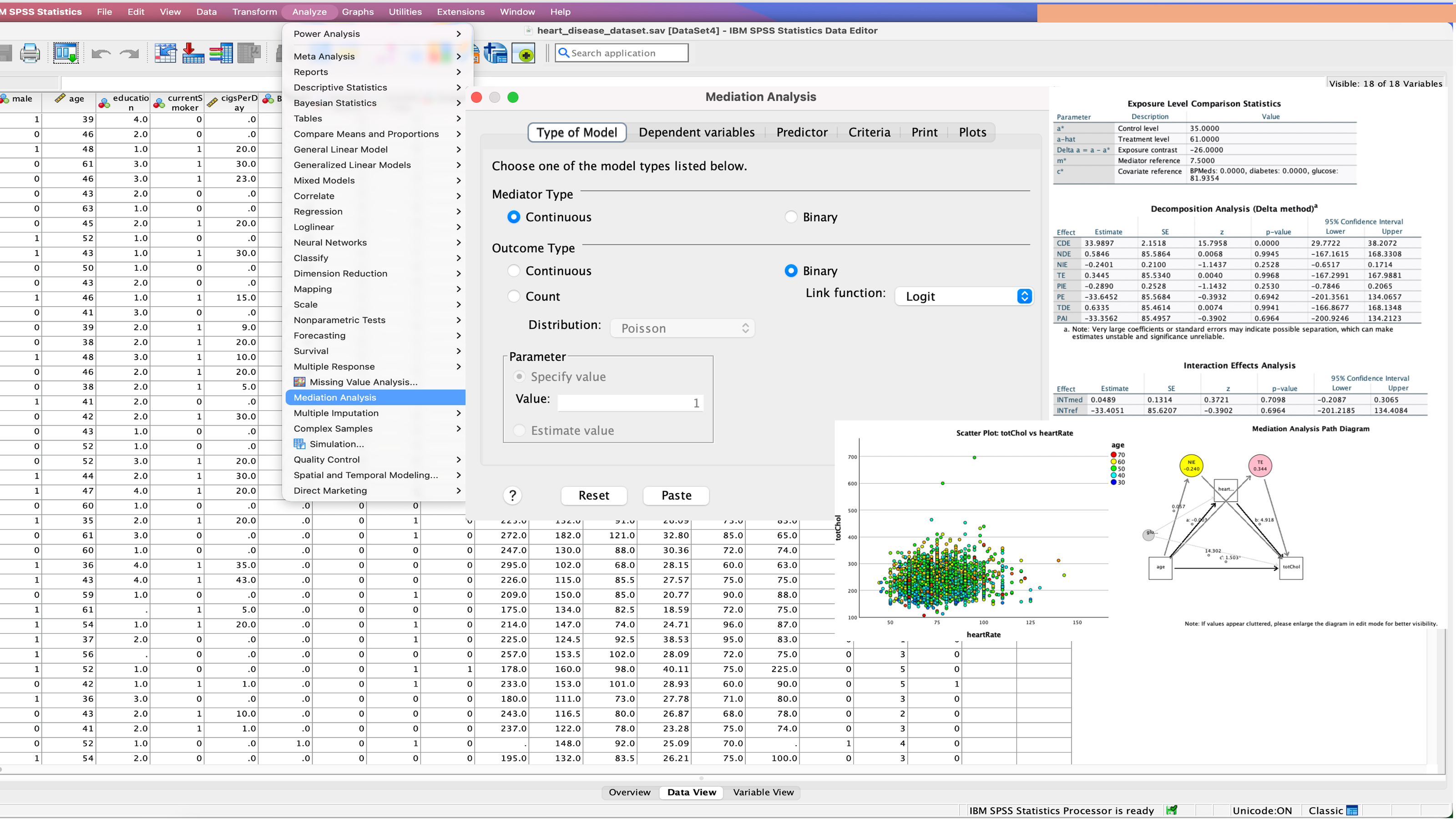Click the ruler icon beside cigsPerDay
The height and width of the screenshot is (819, 1456).
point(212,103)
